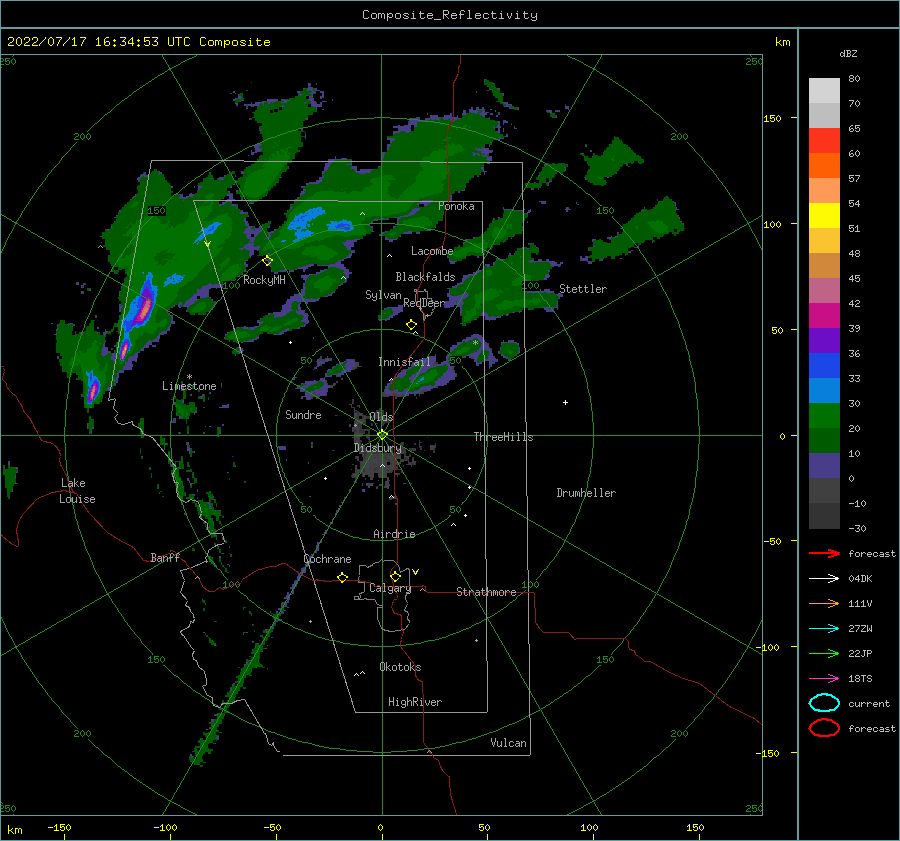Select the orange 111V arrow legend icon
Viewport: 900px width, 841px height.
coord(824,603)
